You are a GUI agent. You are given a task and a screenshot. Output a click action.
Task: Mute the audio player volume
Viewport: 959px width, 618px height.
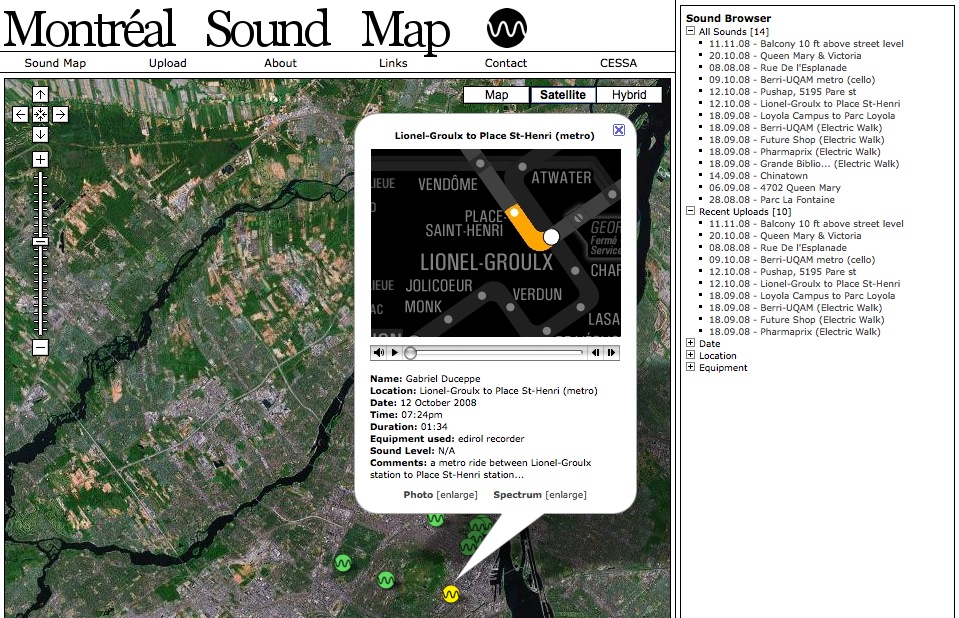coord(379,352)
